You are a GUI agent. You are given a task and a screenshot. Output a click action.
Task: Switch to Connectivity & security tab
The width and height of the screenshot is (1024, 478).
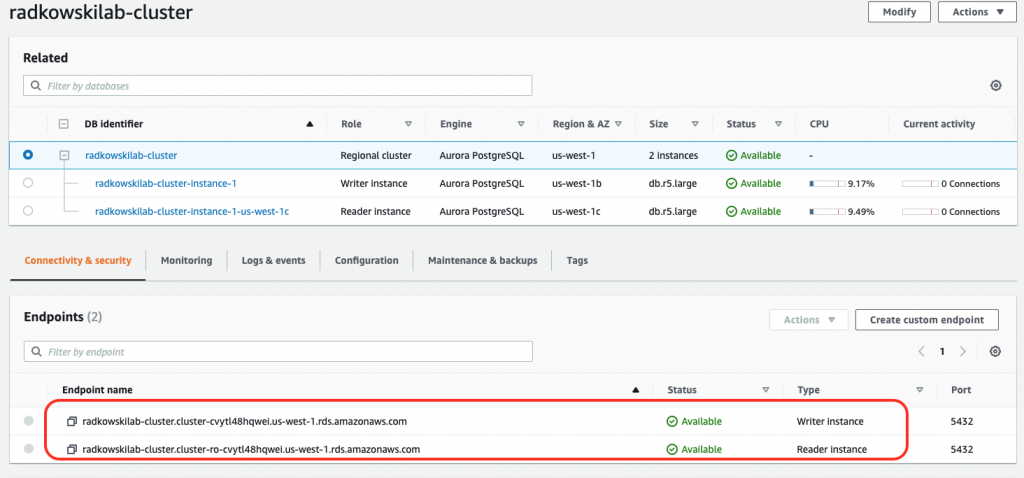[78, 261]
